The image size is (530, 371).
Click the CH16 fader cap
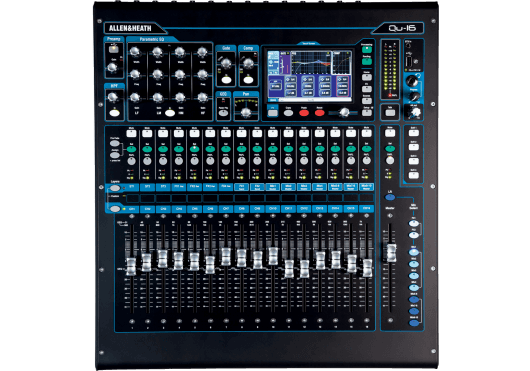click(x=367, y=268)
